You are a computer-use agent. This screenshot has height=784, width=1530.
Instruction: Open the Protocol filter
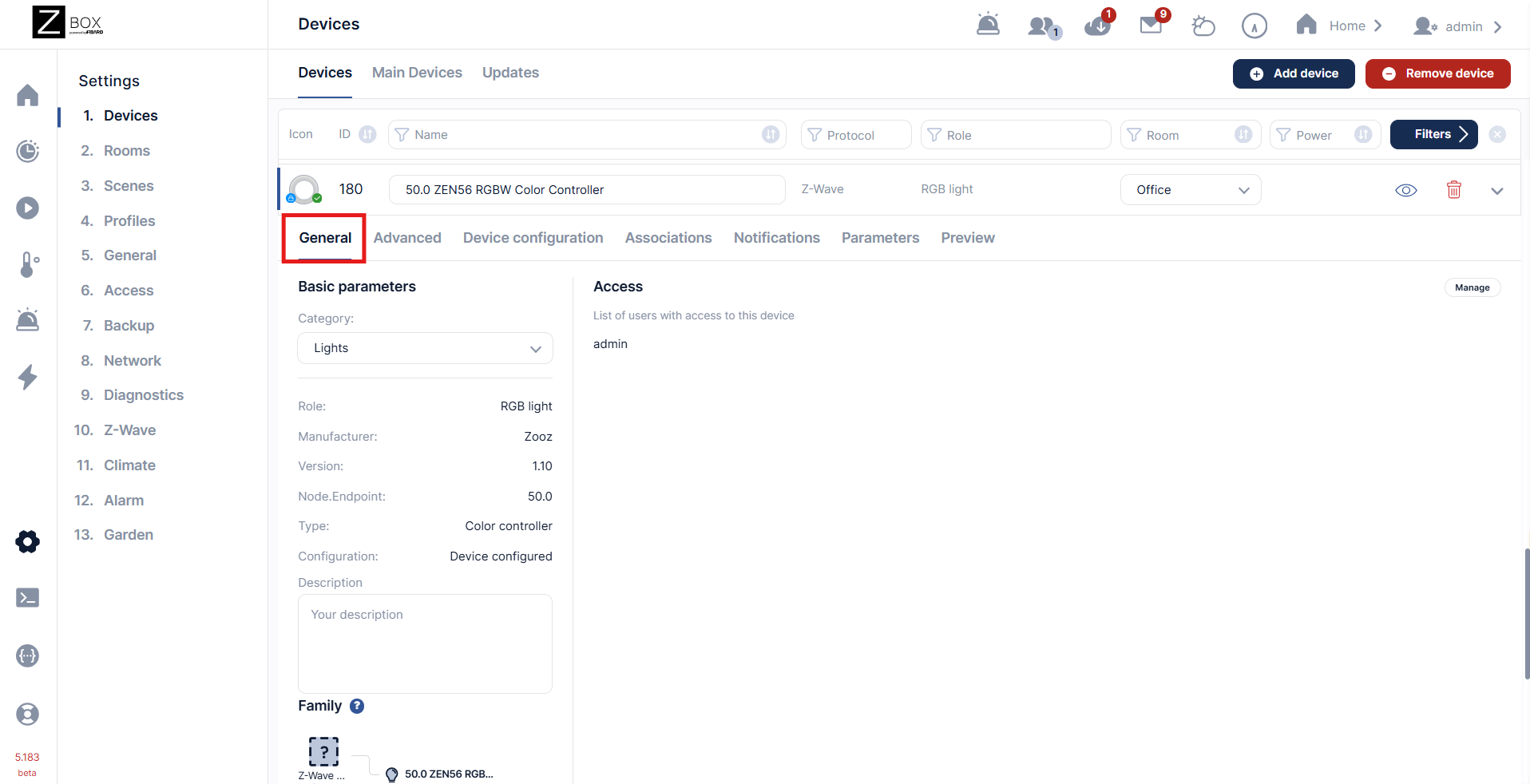856,135
